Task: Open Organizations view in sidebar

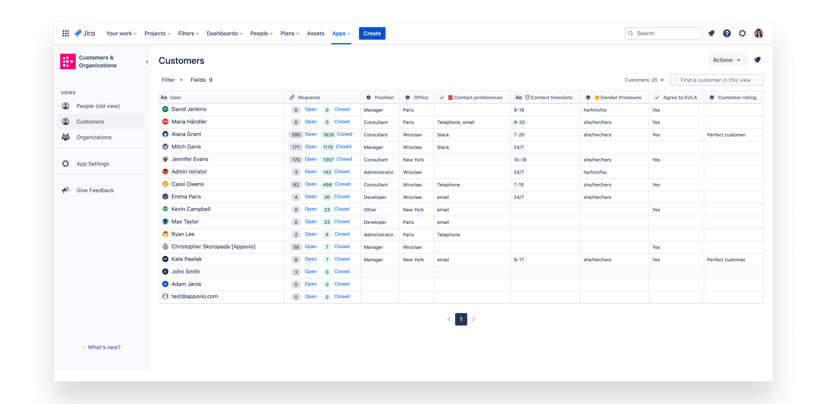Action: 101,137
